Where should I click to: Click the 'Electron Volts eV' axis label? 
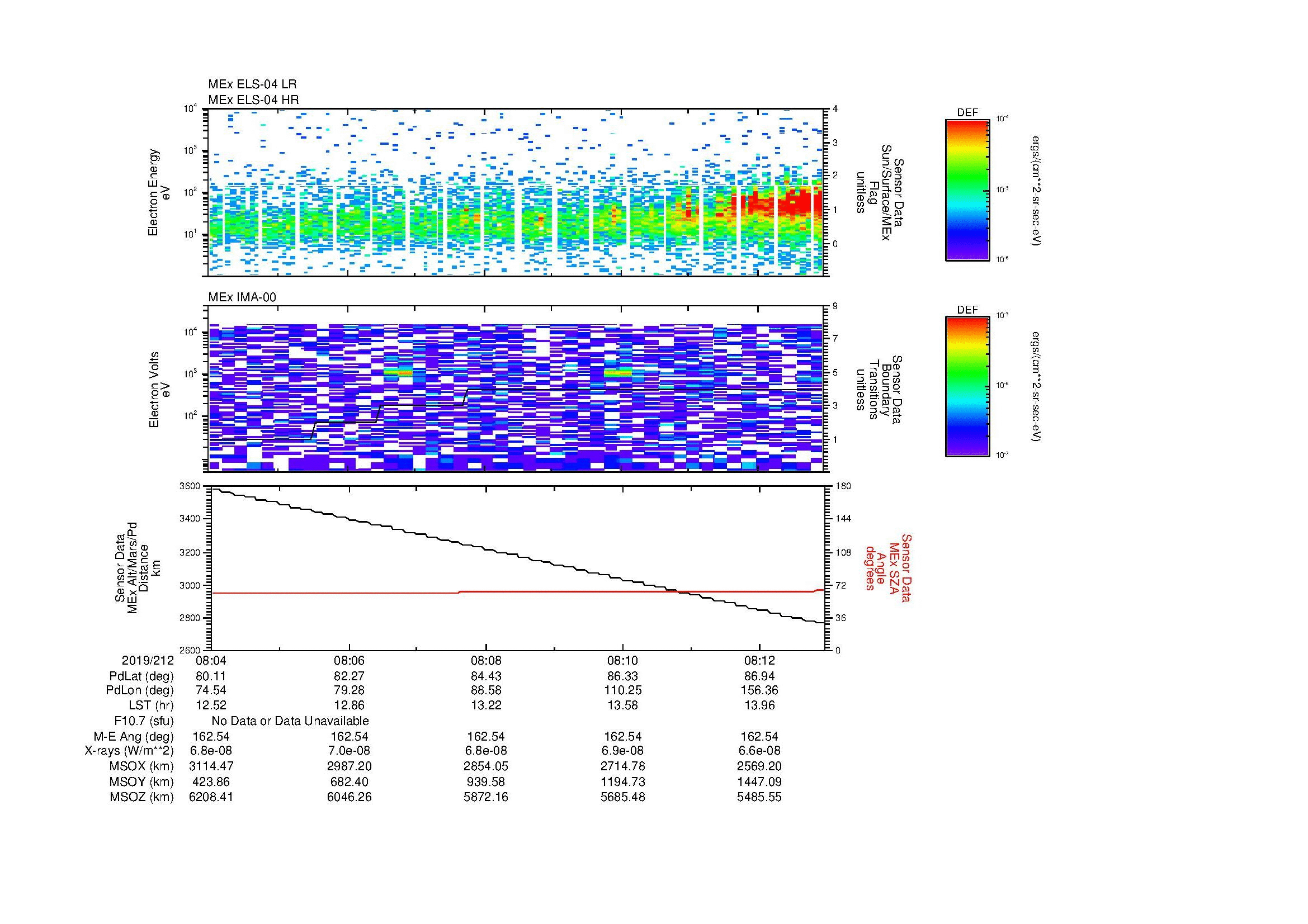[x=159, y=390]
